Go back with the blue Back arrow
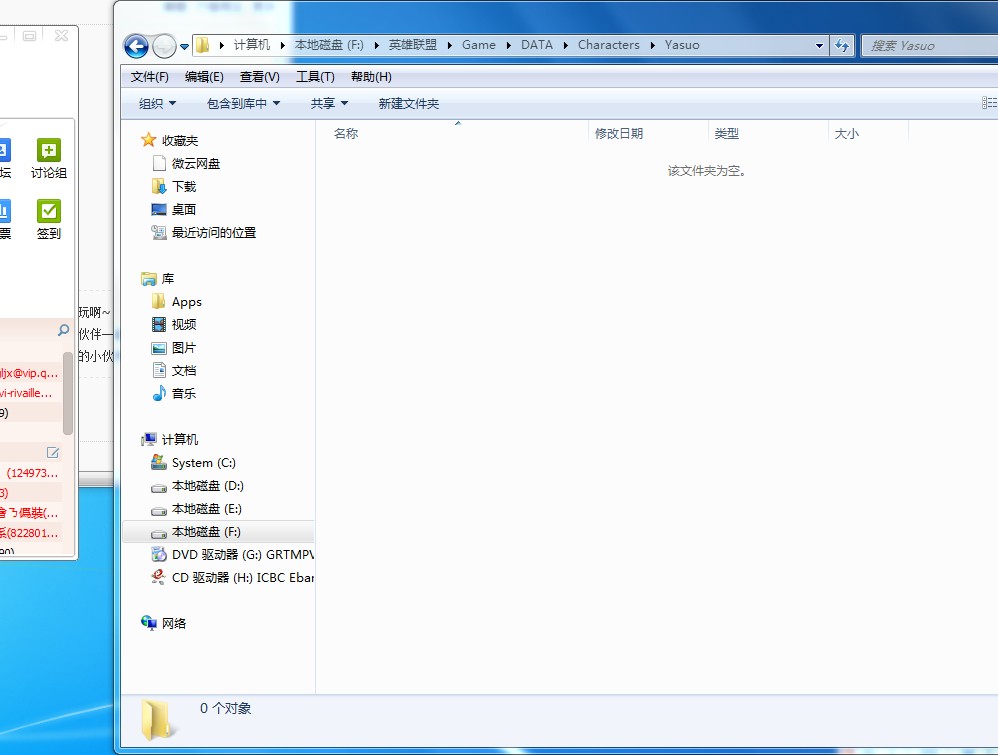Screen dimensions: 998x755 click(136, 46)
